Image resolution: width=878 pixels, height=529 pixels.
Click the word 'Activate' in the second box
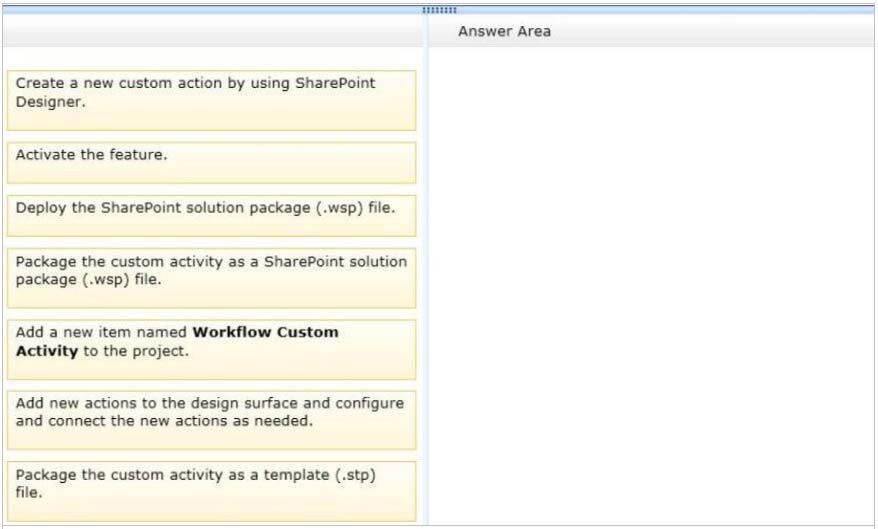click(x=44, y=155)
